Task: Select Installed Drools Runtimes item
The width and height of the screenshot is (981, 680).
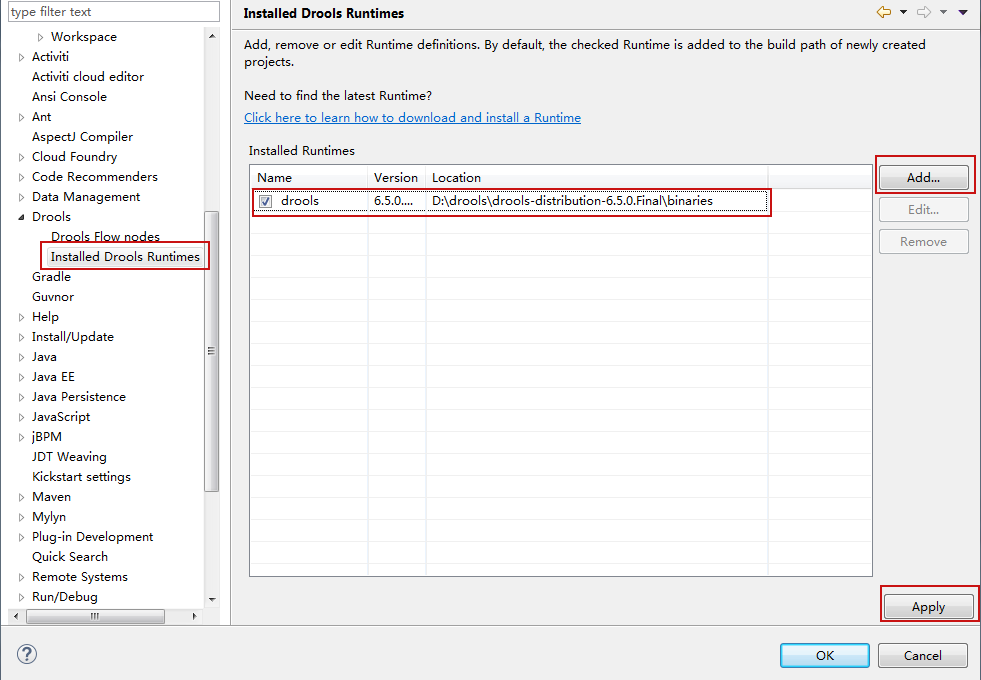Action: (125, 256)
